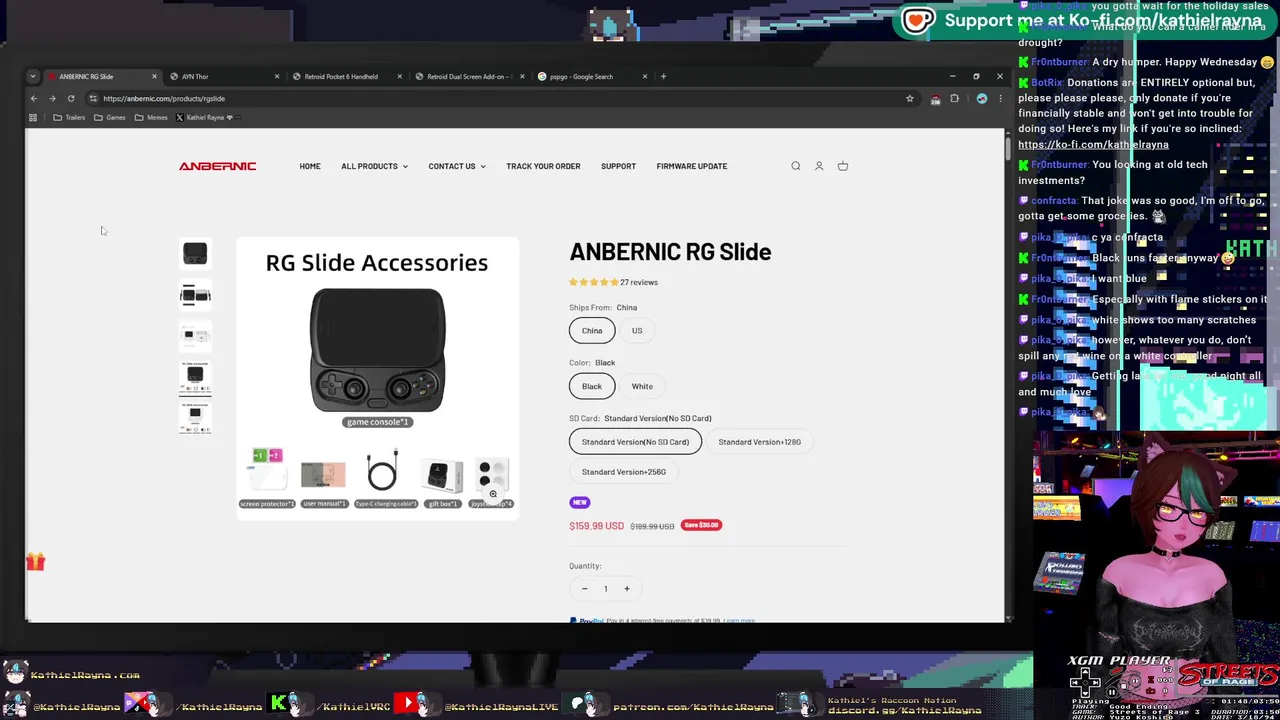Select Standard Version+256G option
The width and height of the screenshot is (1280, 720).
(624, 472)
